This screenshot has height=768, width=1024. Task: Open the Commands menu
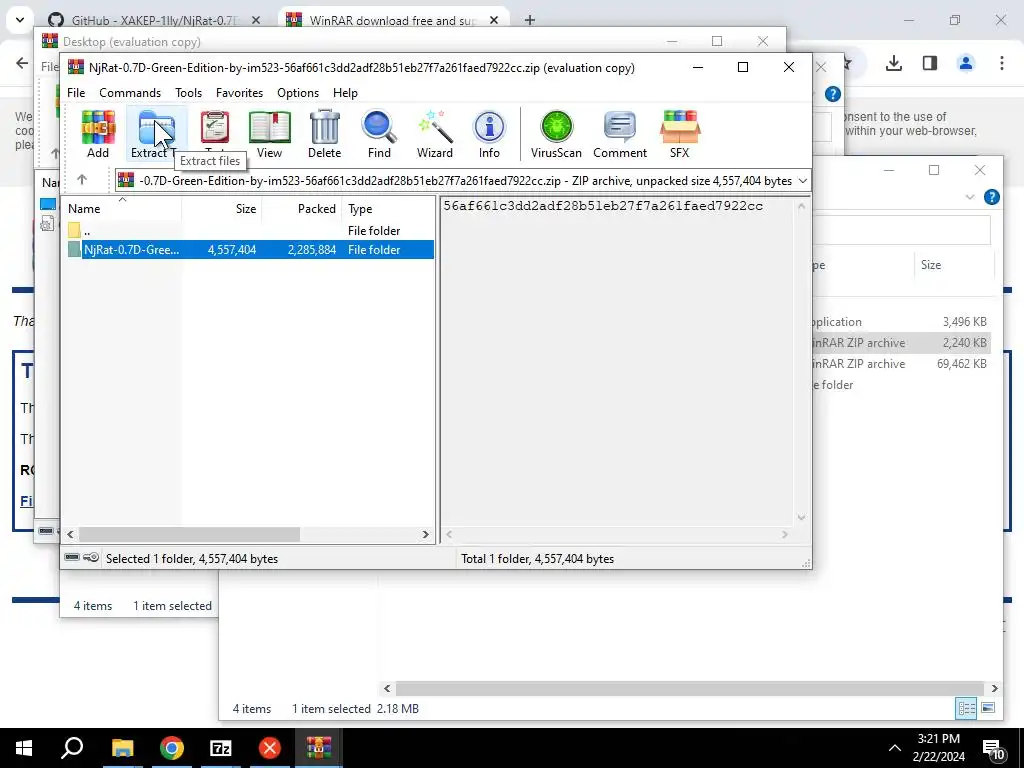130,93
